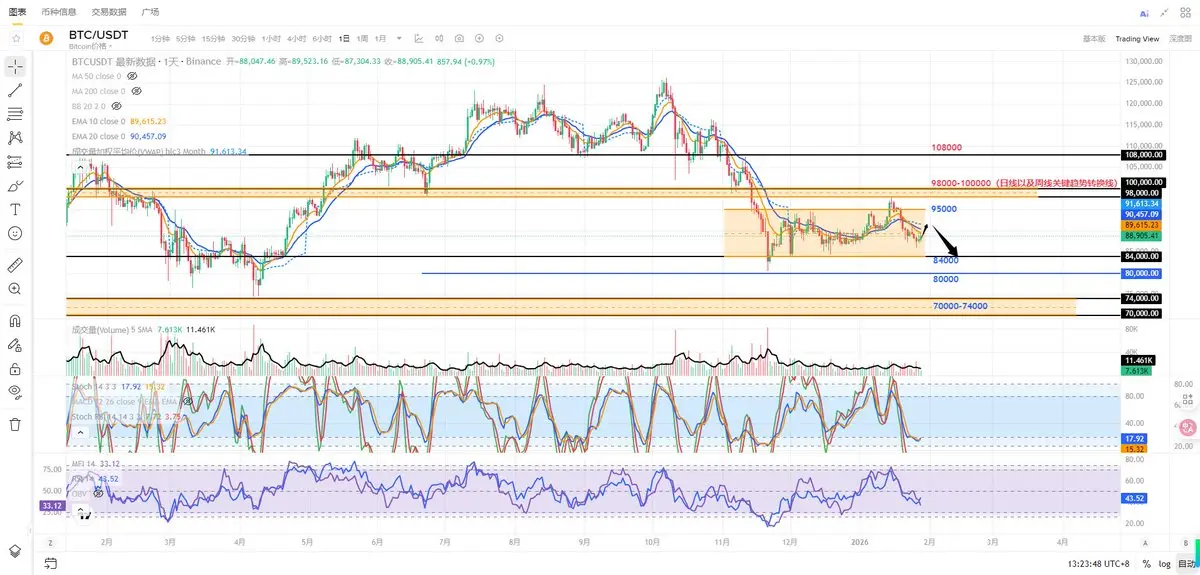Select the Trading View chart mode
The width and height of the screenshot is (1200, 575).
1137,38
